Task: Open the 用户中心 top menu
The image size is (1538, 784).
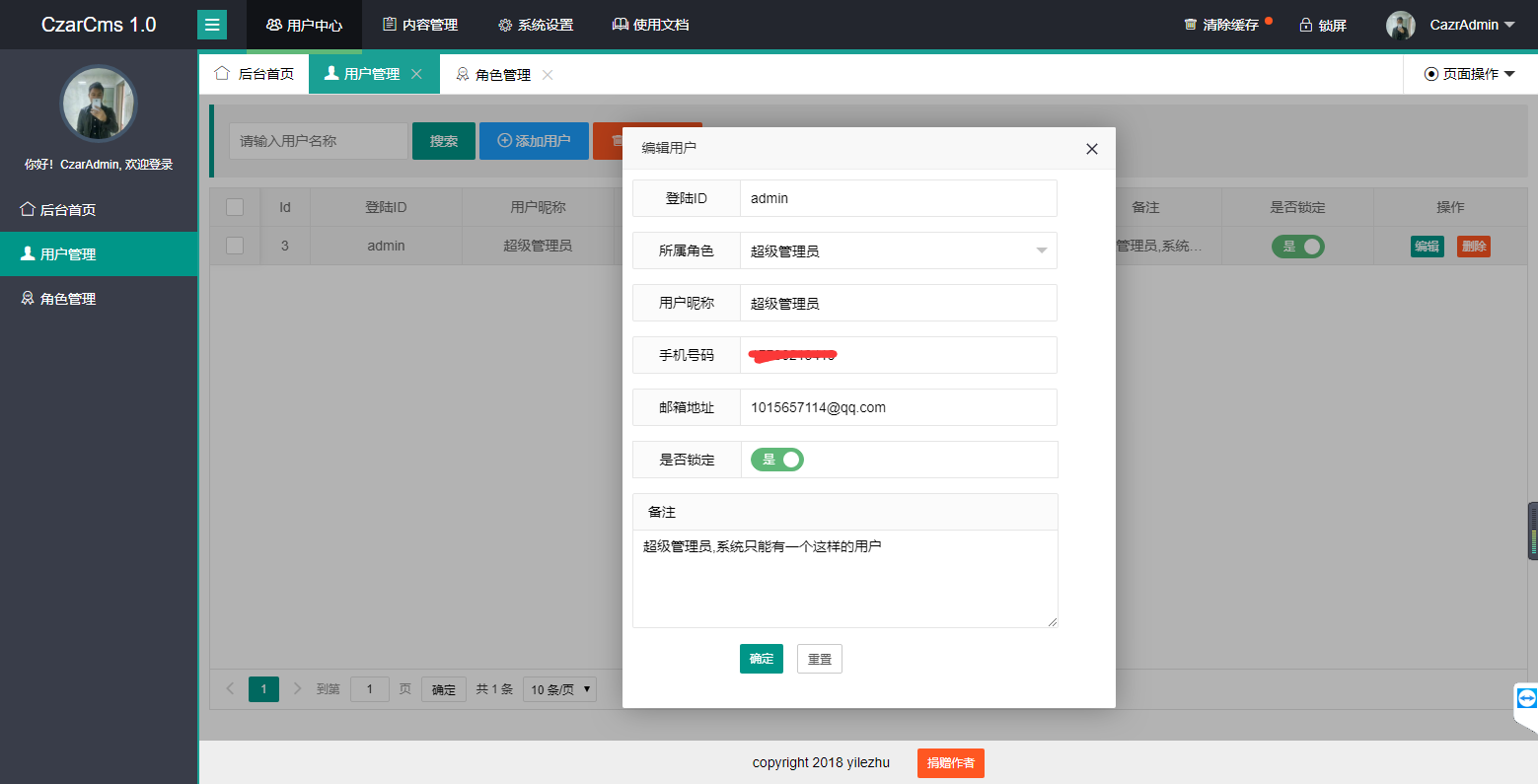Action: 304,25
